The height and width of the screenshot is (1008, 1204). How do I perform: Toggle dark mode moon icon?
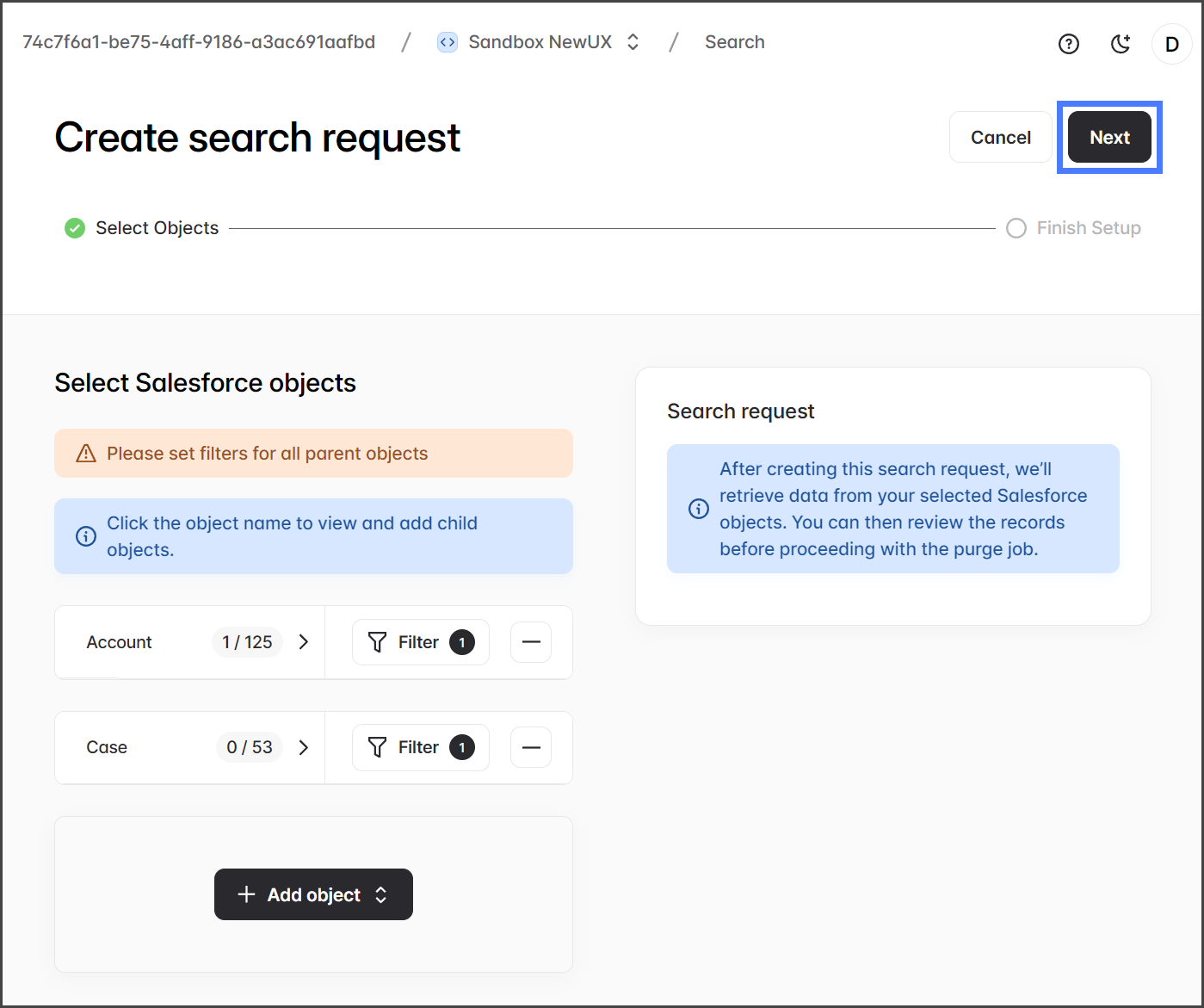(x=1121, y=44)
